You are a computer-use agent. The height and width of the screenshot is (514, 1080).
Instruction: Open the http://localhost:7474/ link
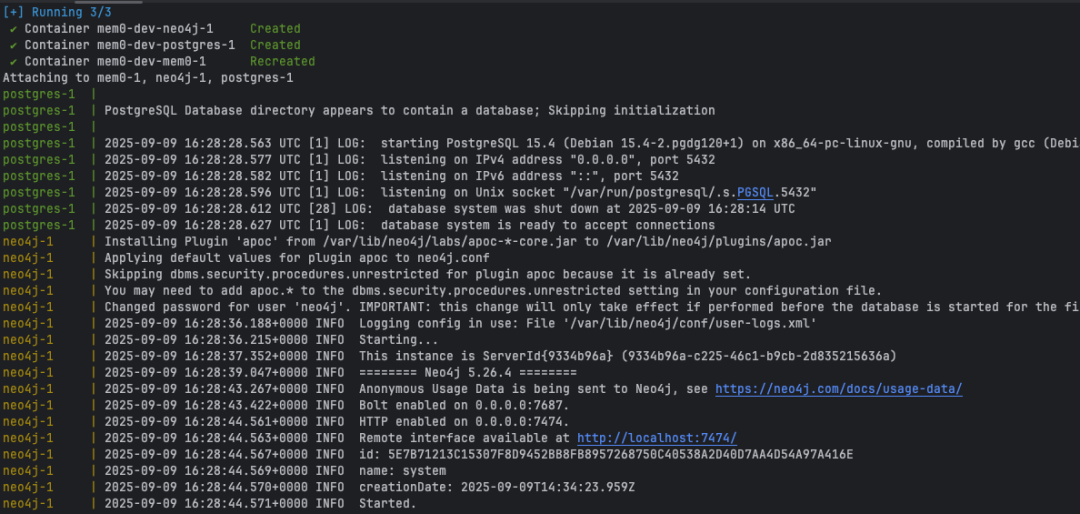click(656, 438)
